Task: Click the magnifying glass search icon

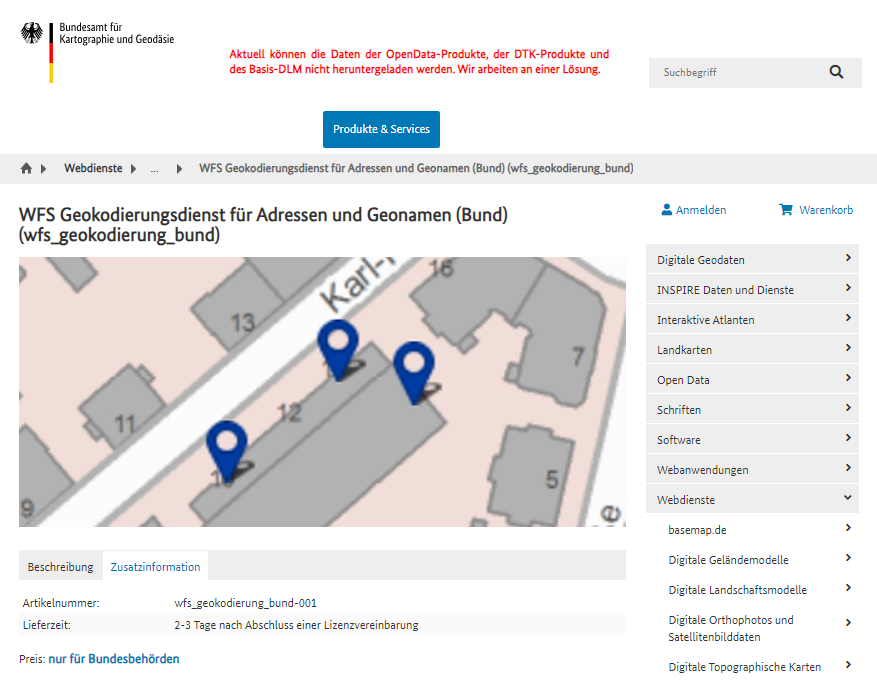Action: click(836, 72)
